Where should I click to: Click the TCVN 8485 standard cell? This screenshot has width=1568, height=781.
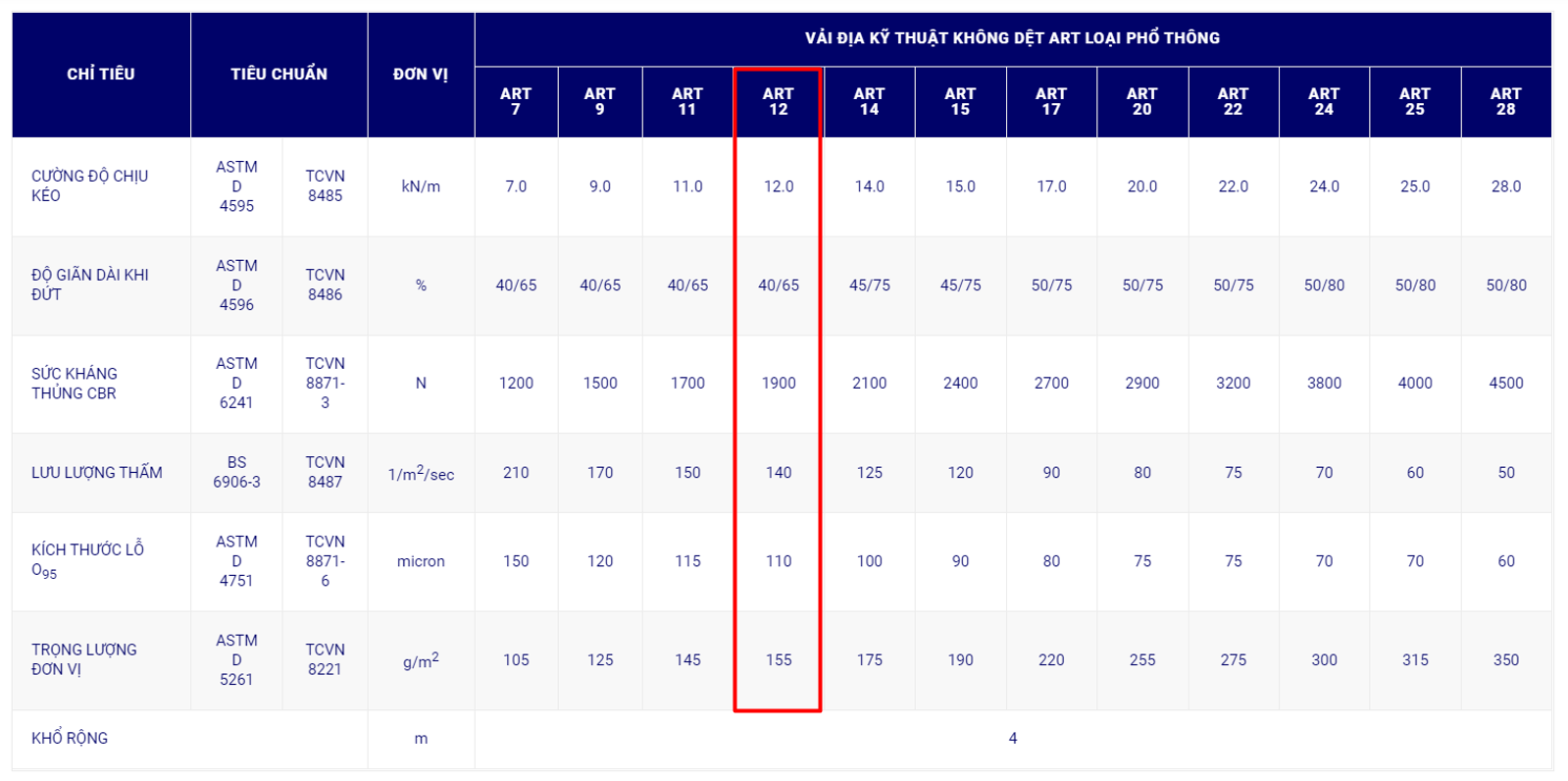(325, 186)
